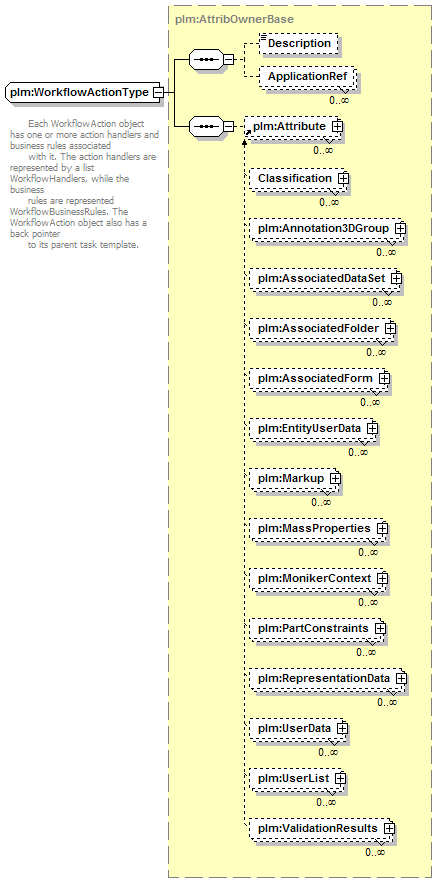437x883 pixels.
Task: Select the plm:RepresentationData element
Action: pyautogui.click(x=327, y=679)
